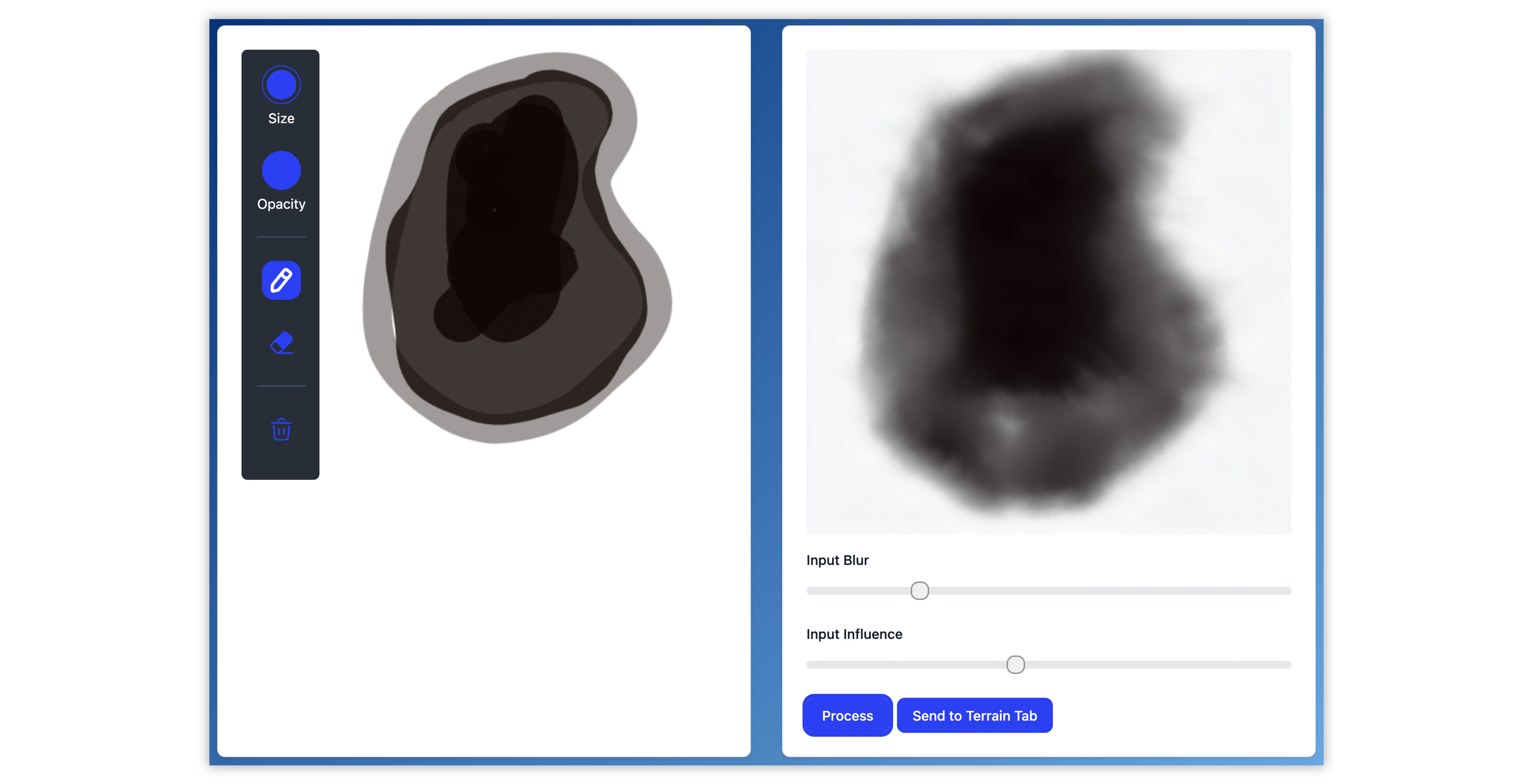
Task: Click the Process button
Action: [847, 716]
